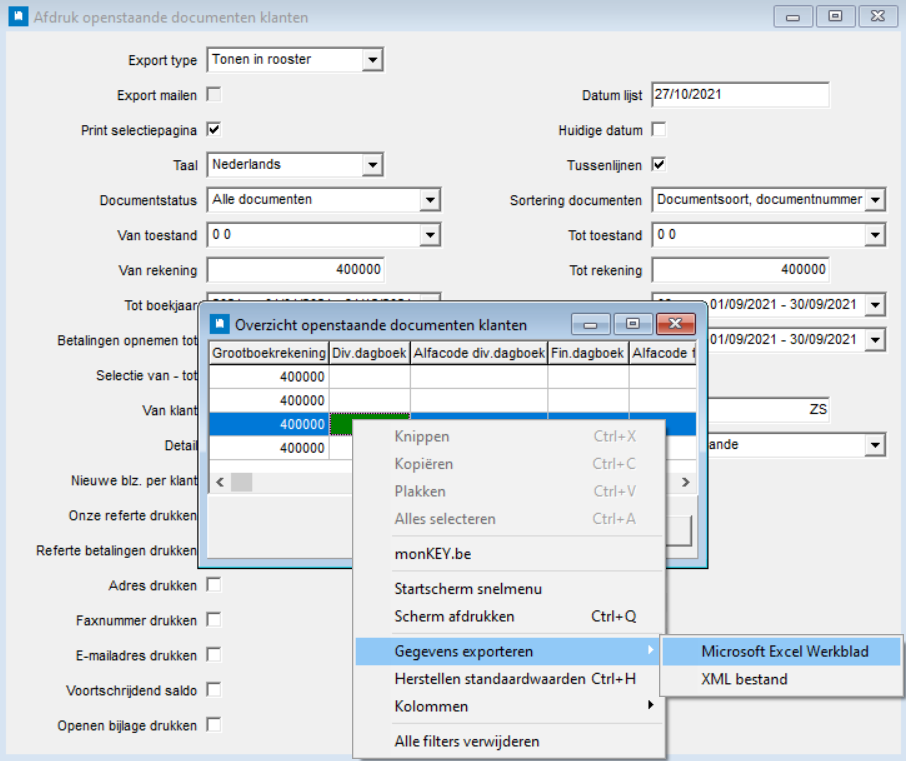Click the app icon in the Overzicht window title
Viewport: 906px width, 761px height.
point(217,324)
